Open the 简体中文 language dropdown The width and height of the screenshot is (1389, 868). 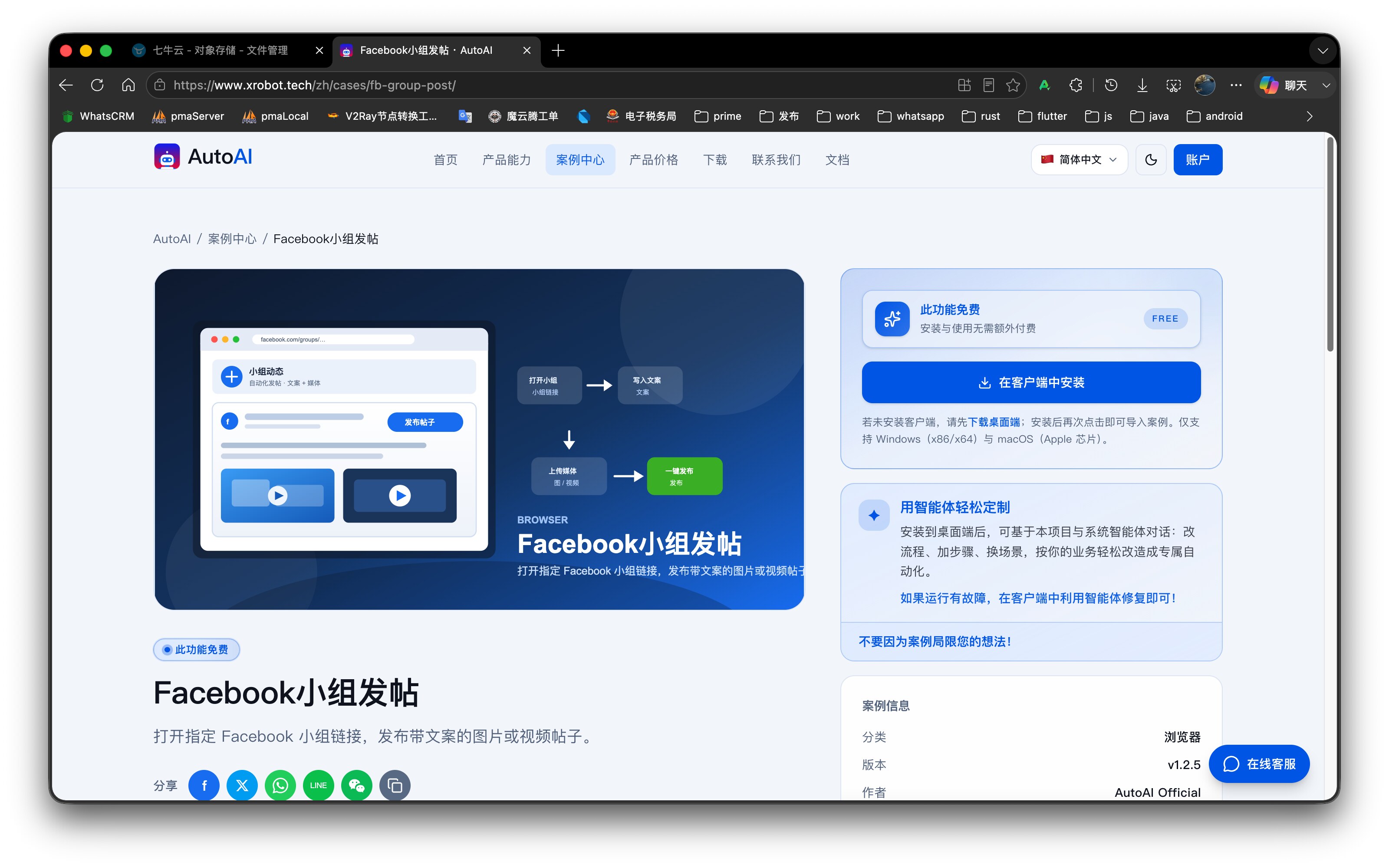1080,160
